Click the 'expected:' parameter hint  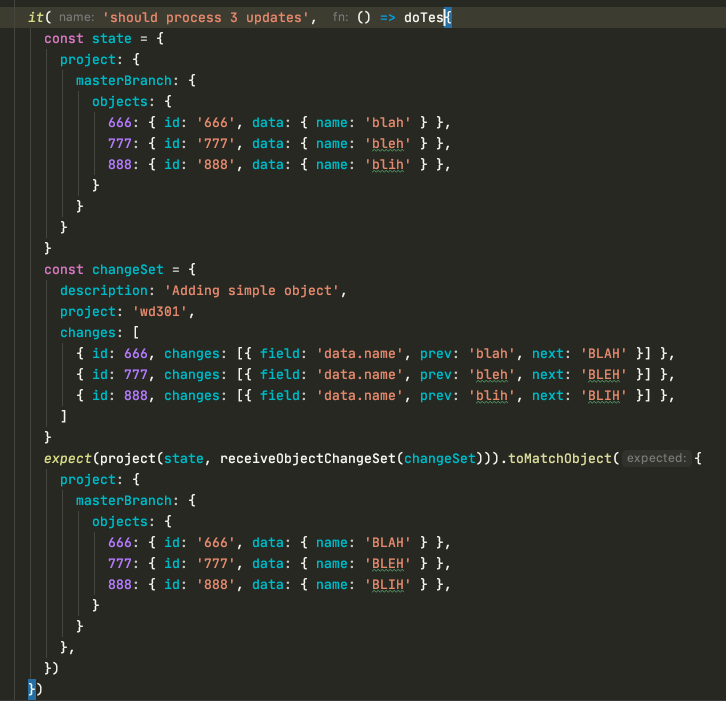(656, 458)
